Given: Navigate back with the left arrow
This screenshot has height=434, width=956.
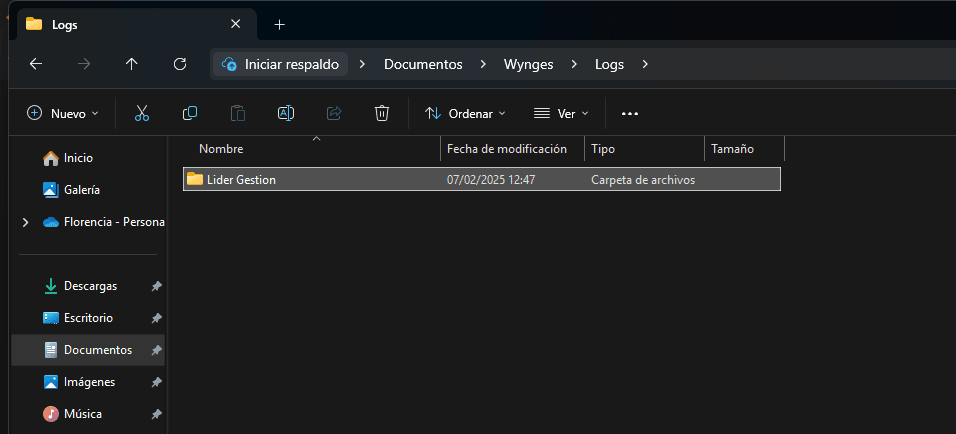Looking at the screenshot, I should (36, 64).
